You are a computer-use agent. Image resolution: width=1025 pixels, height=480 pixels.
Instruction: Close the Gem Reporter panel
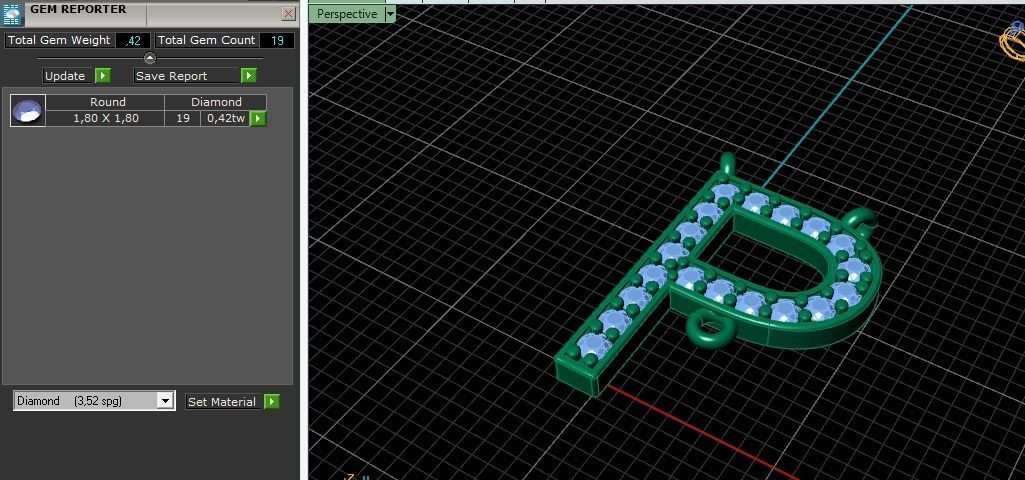coord(288,14)
